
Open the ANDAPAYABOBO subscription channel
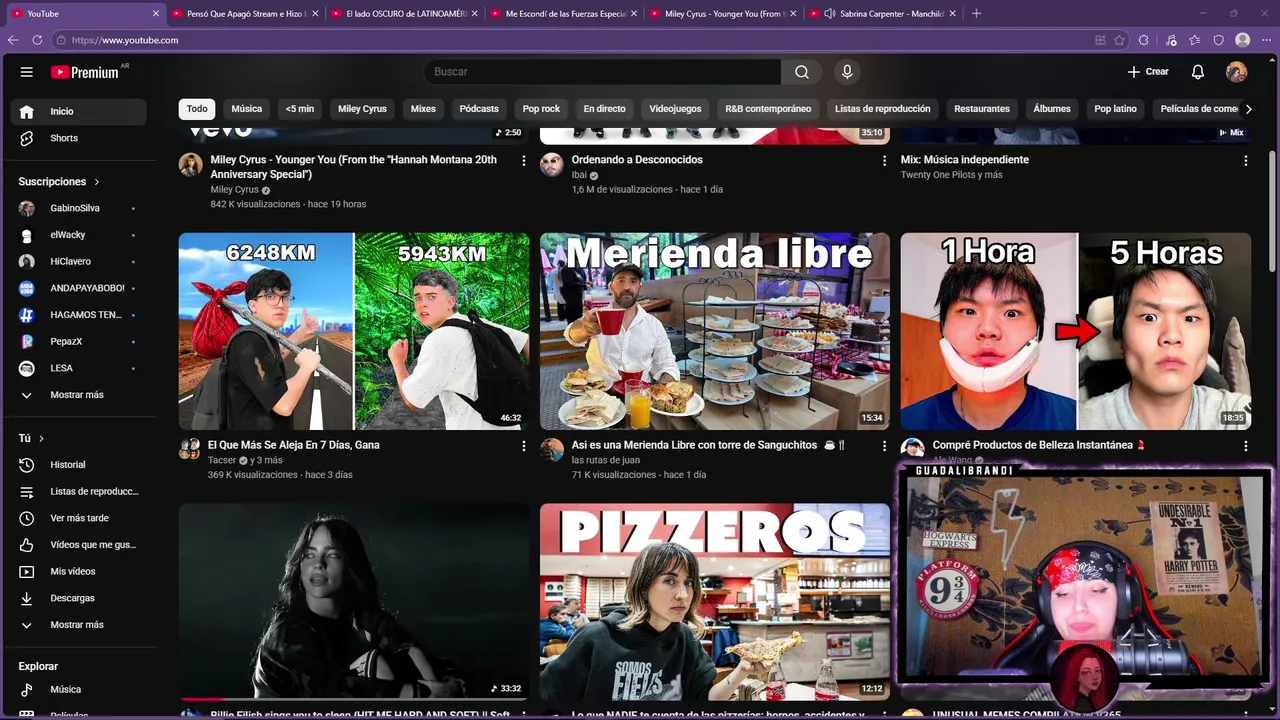[79, 288]
